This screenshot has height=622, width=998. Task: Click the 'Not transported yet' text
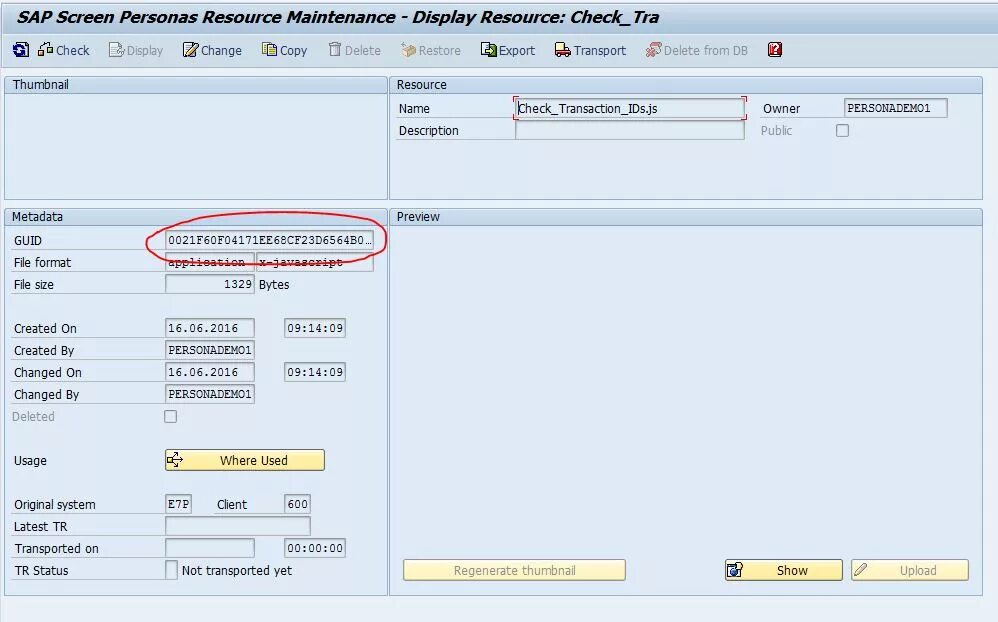pos(237,570)
